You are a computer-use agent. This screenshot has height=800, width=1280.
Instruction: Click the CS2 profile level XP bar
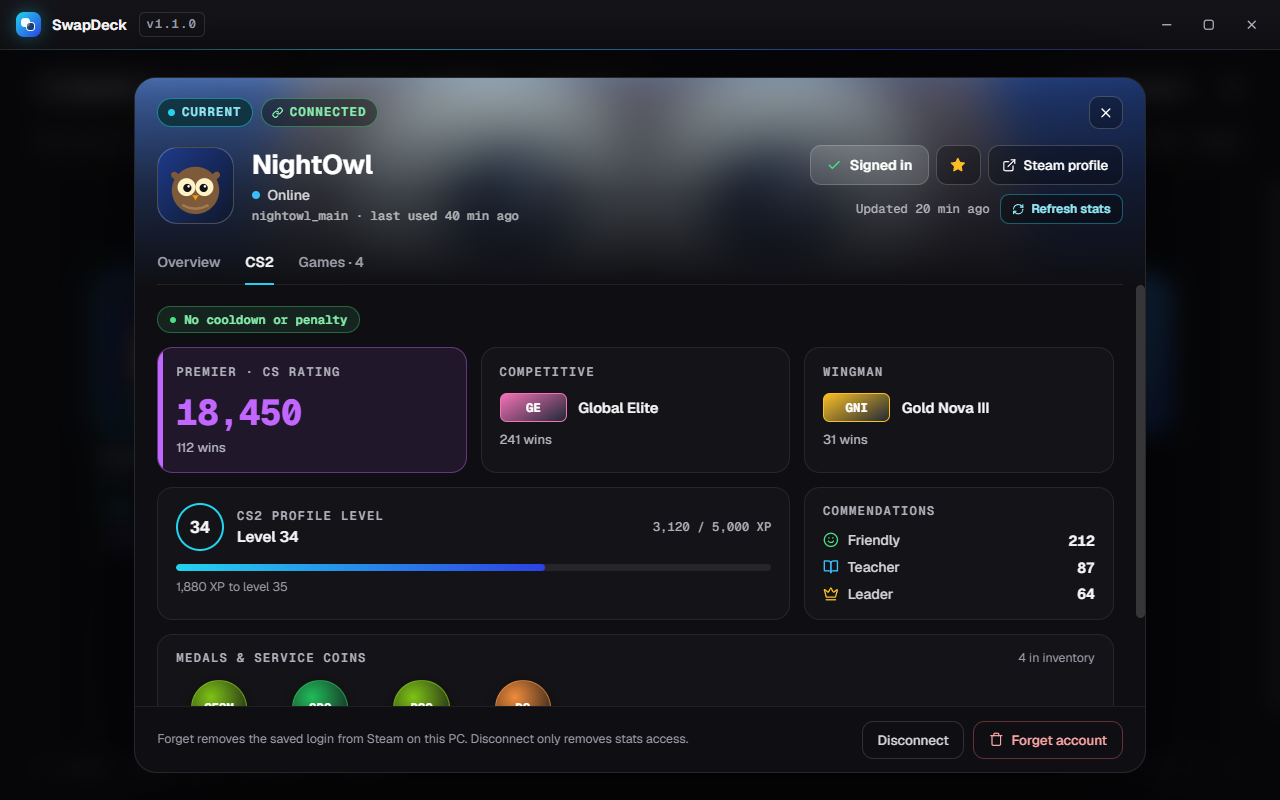coord(473,567)
